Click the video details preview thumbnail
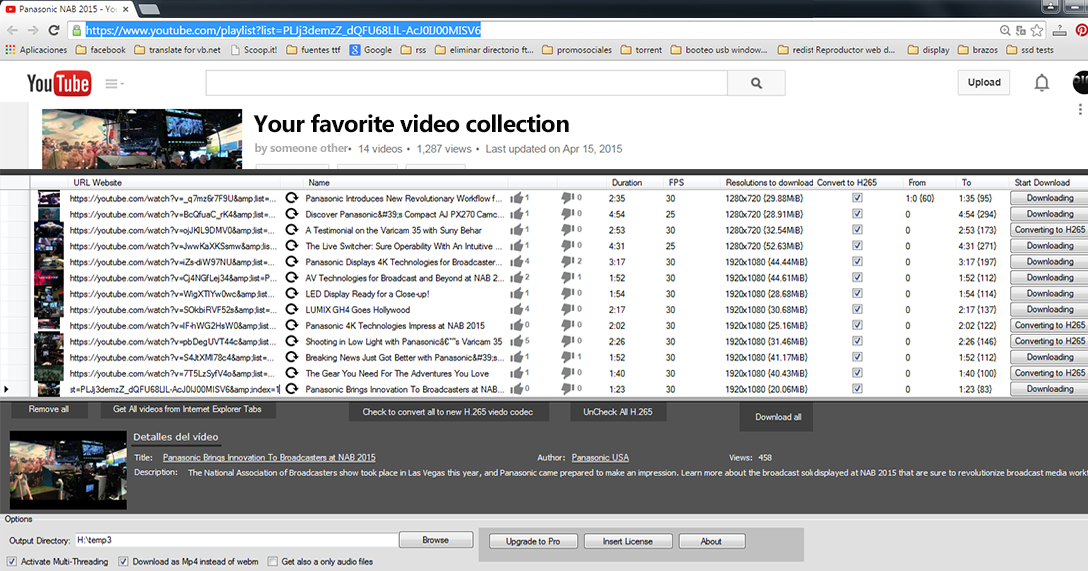Image resolution: width=1088 pixels, height=571 pixels. (x=68, y=470)
